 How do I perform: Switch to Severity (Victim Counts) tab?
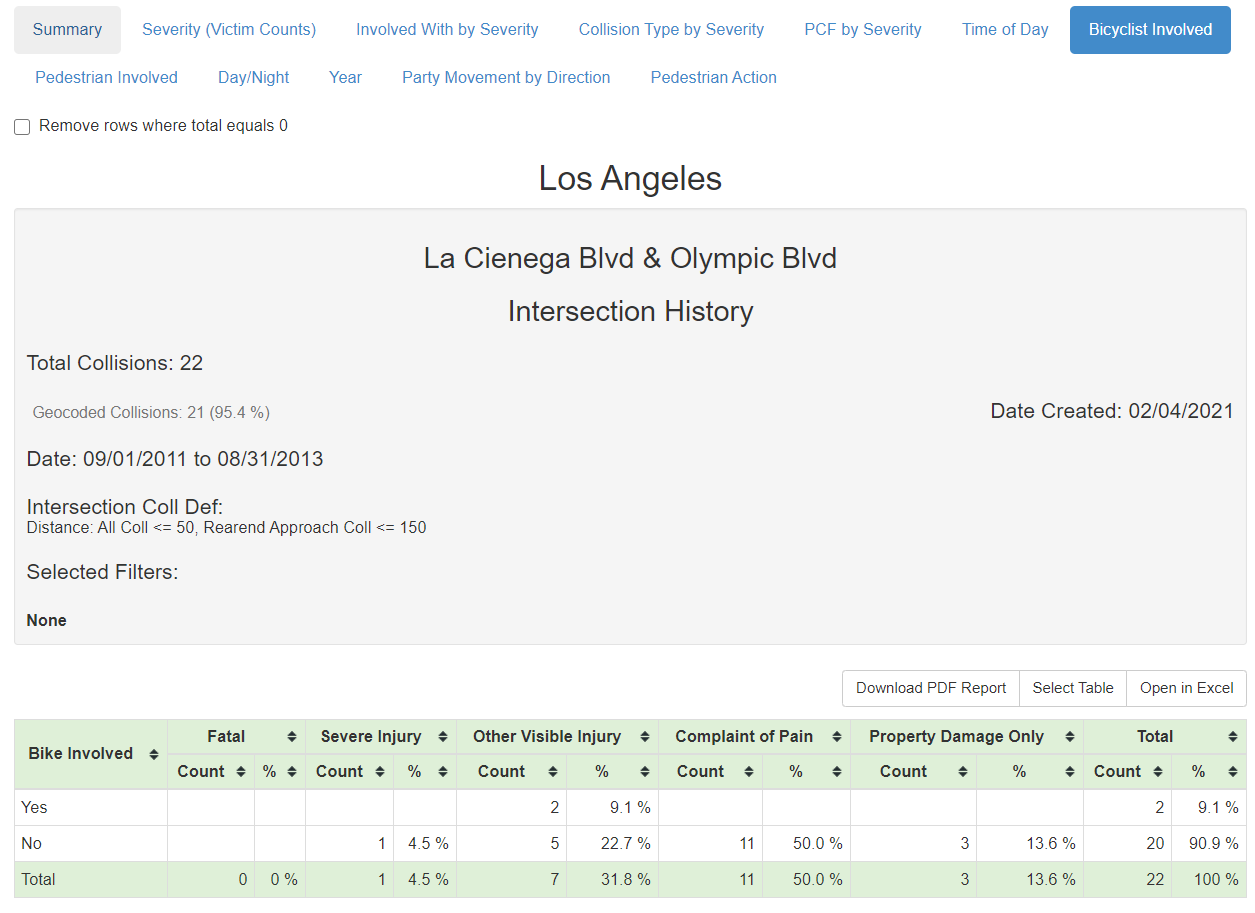[229, 30]
